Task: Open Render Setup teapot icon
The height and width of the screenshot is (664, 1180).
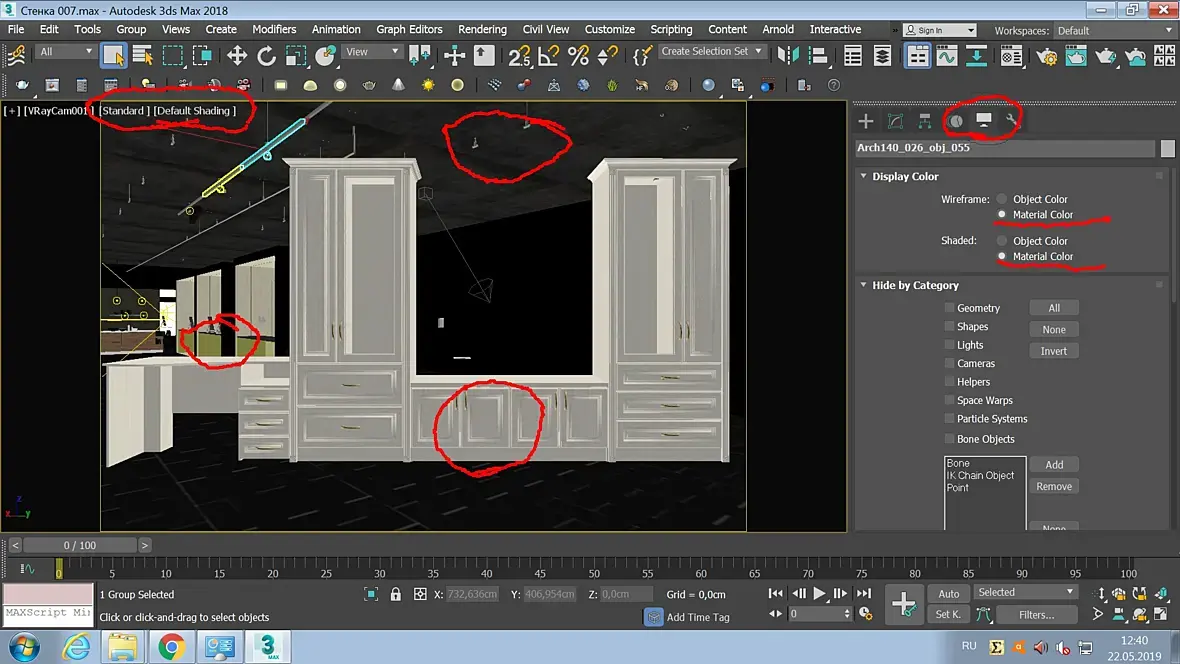Action: [1046, 55]
